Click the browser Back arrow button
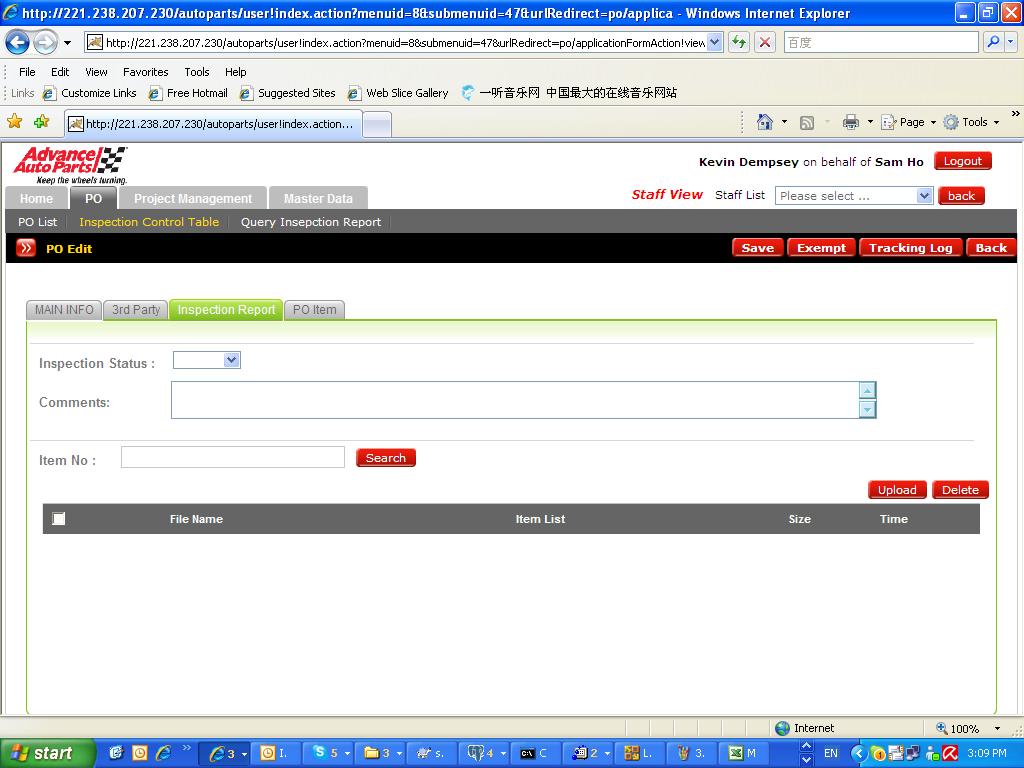This screenshot has height=768, width=1024. click(x=18, y=43)
